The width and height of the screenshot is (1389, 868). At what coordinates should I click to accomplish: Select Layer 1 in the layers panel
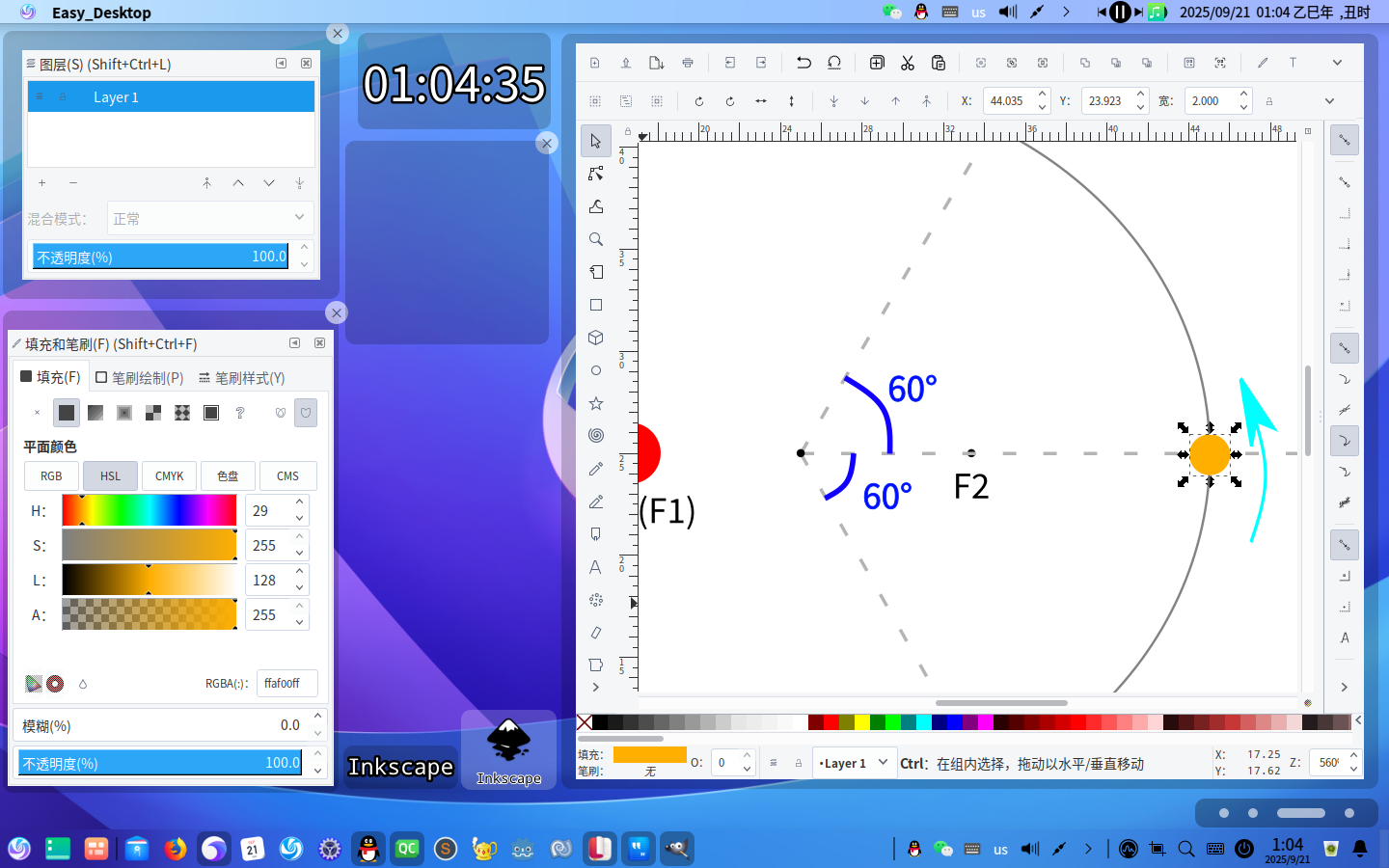tap(171, 96)
